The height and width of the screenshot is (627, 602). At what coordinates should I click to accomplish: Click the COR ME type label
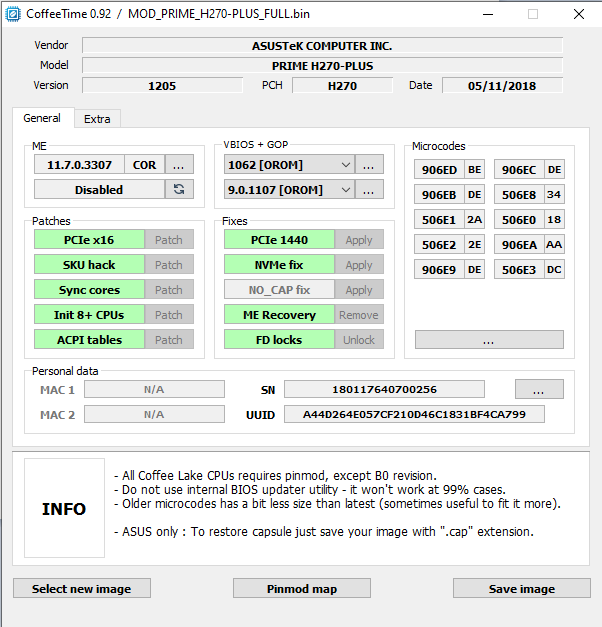[x=144, y=164]
